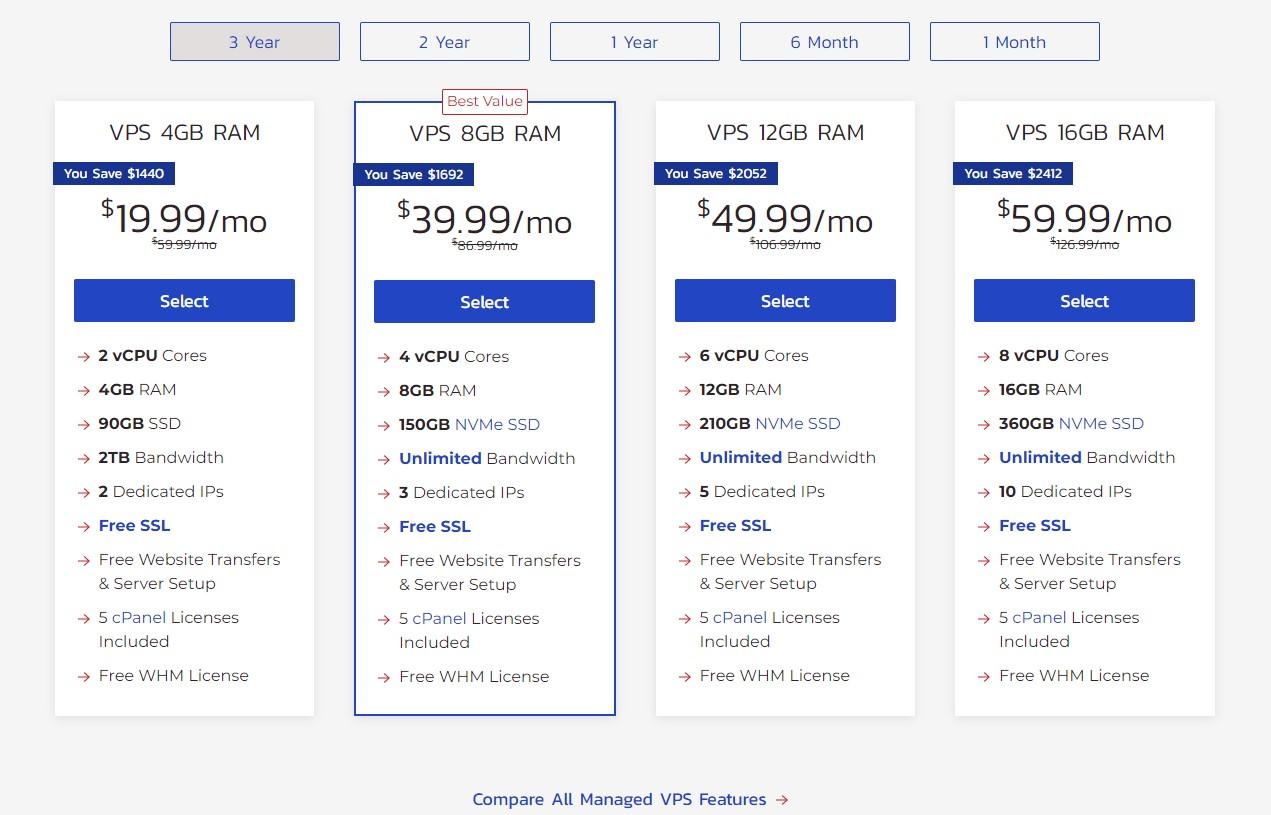Select the 6 Month pricing term

(824, 41)
